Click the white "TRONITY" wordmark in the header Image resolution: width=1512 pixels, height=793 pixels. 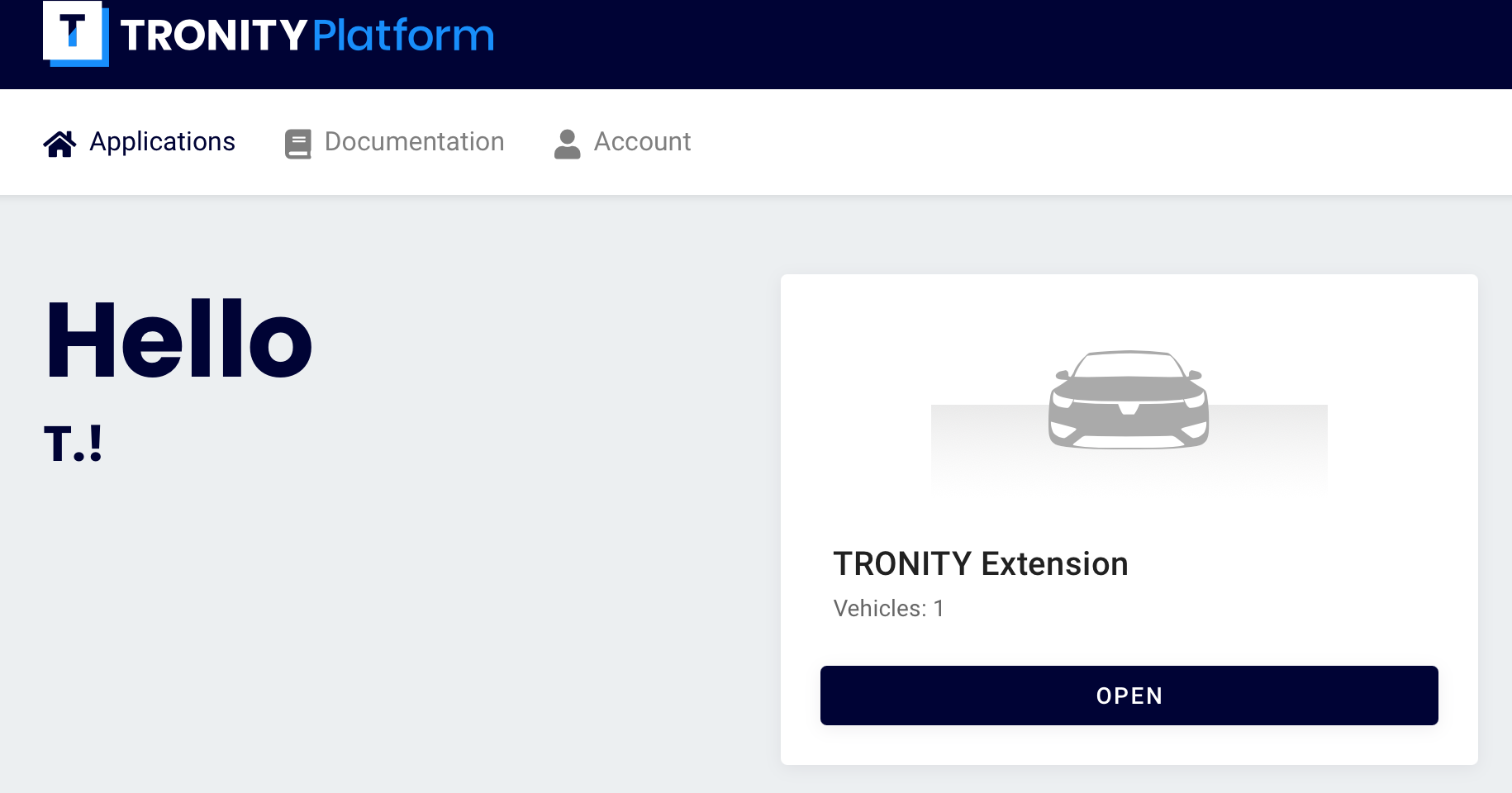[x=214, y=36]
